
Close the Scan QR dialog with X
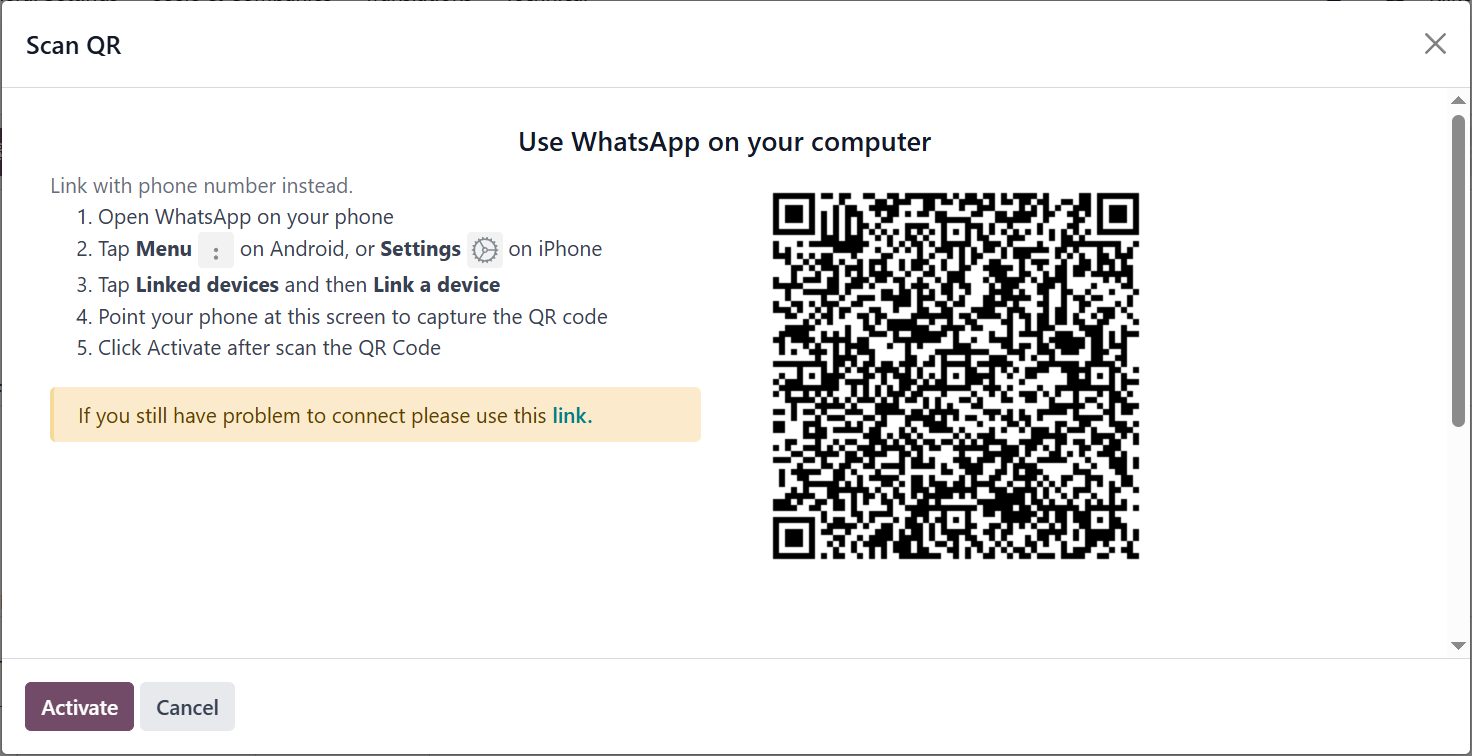[x=1435, y=44]
